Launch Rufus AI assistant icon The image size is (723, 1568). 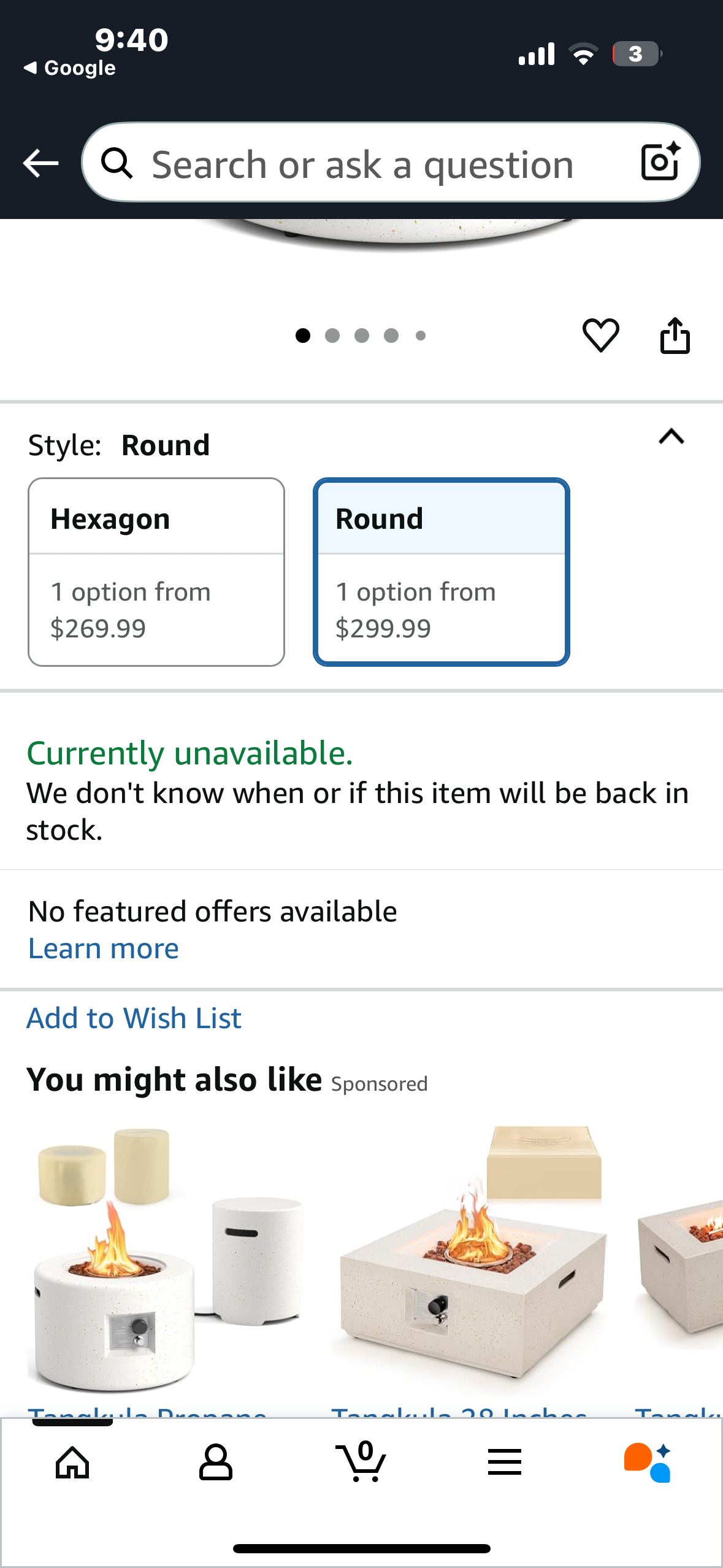click(648, 1462)
